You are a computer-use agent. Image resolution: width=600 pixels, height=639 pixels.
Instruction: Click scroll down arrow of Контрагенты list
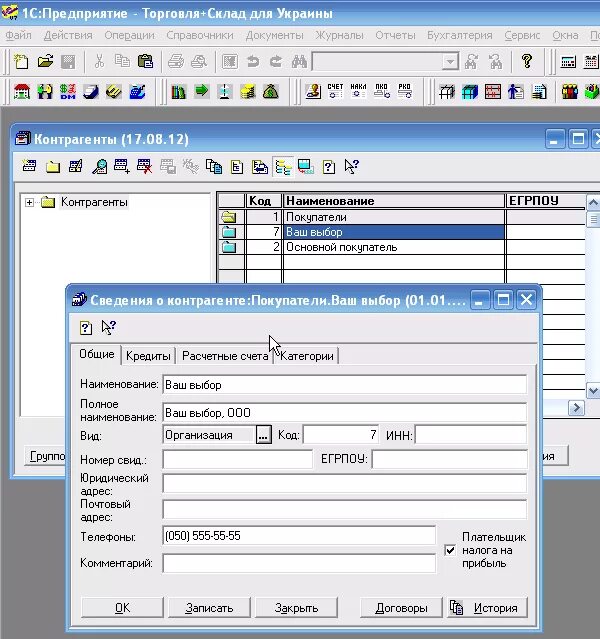tap(593, 390)
